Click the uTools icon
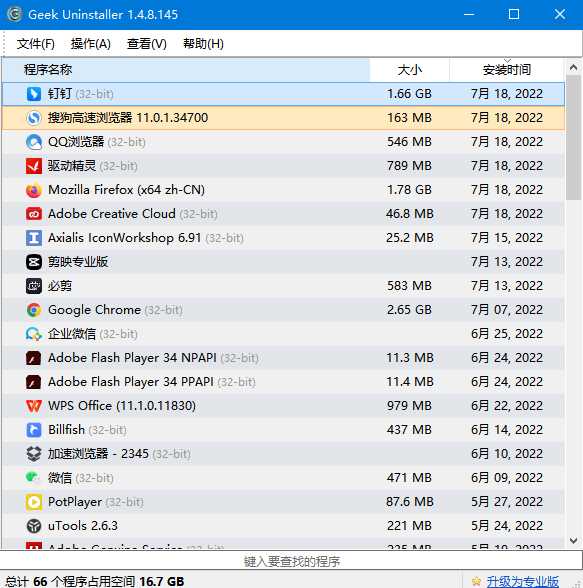583x588 pixels. click(x=34, y=526)
